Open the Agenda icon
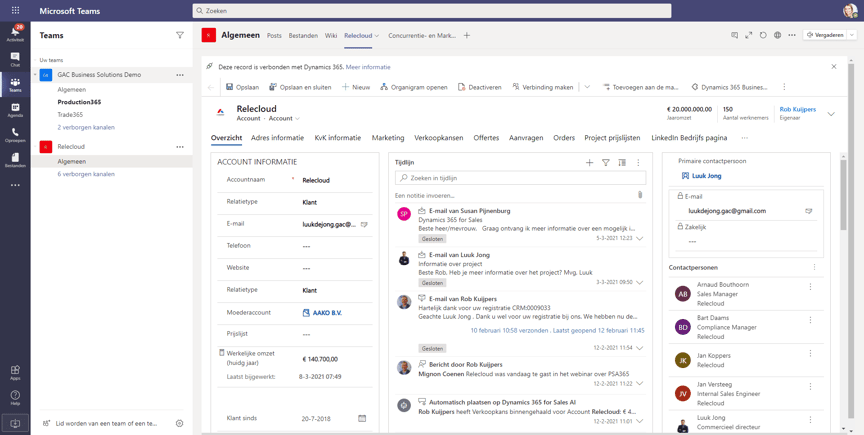864x435 pixels. (15, 110)
